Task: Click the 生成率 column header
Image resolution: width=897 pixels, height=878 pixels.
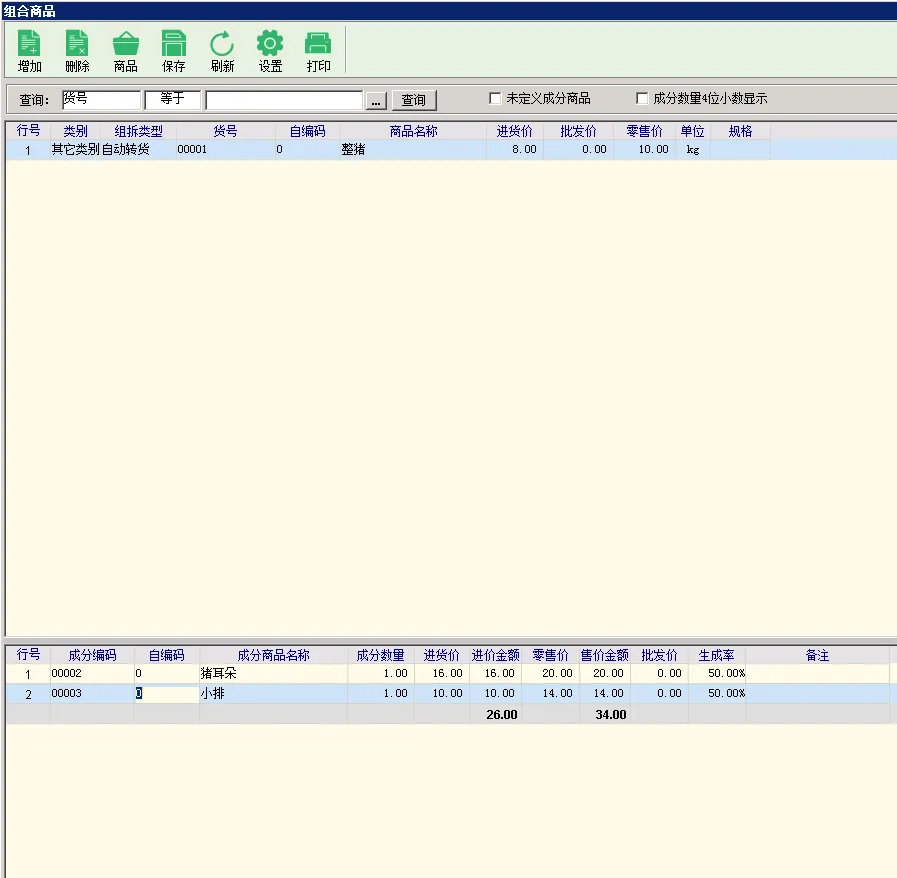Action: point(716,656)
